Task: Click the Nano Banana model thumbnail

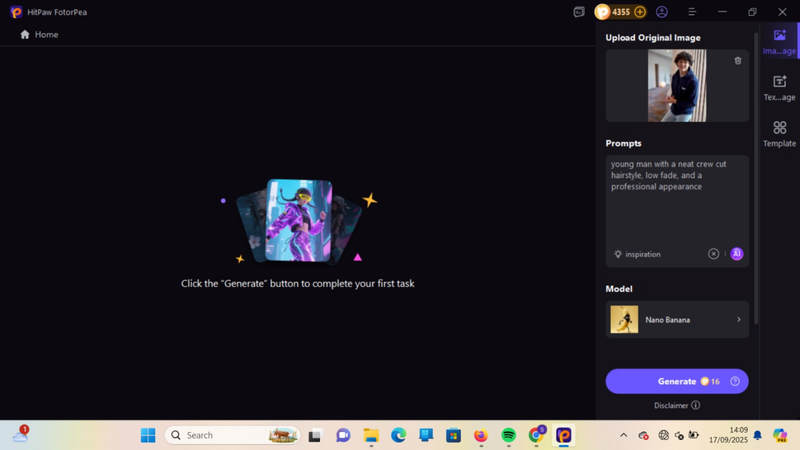Action: (x=624, y=319)
